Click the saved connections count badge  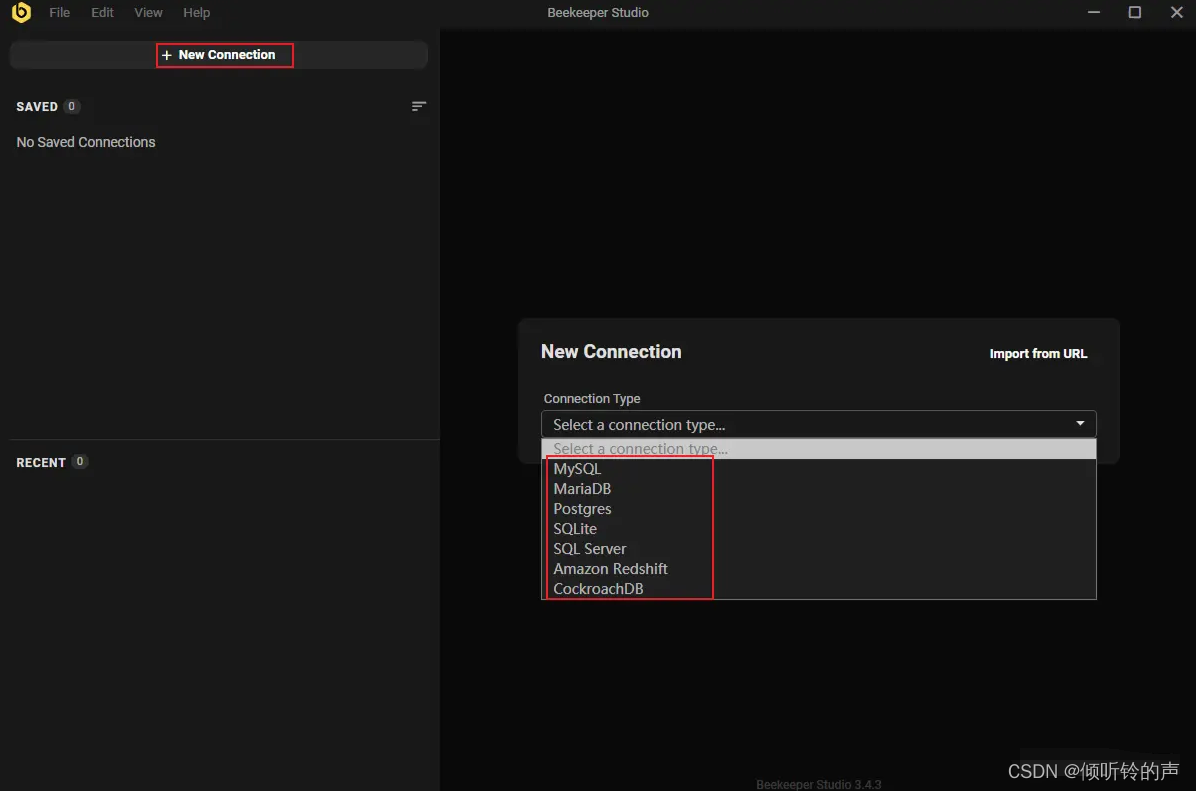[x=72, y=106]
